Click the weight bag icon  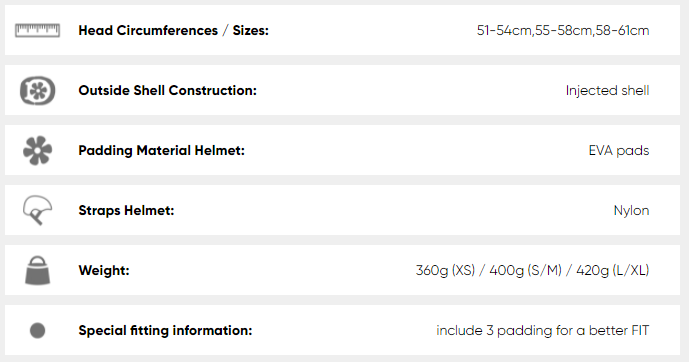pos(37,270)
